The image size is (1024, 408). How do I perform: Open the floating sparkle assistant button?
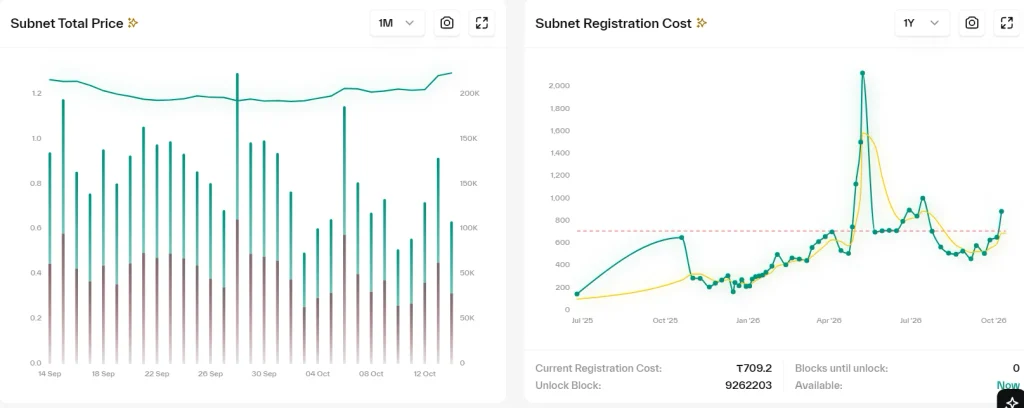click(x=1012, y=400)
